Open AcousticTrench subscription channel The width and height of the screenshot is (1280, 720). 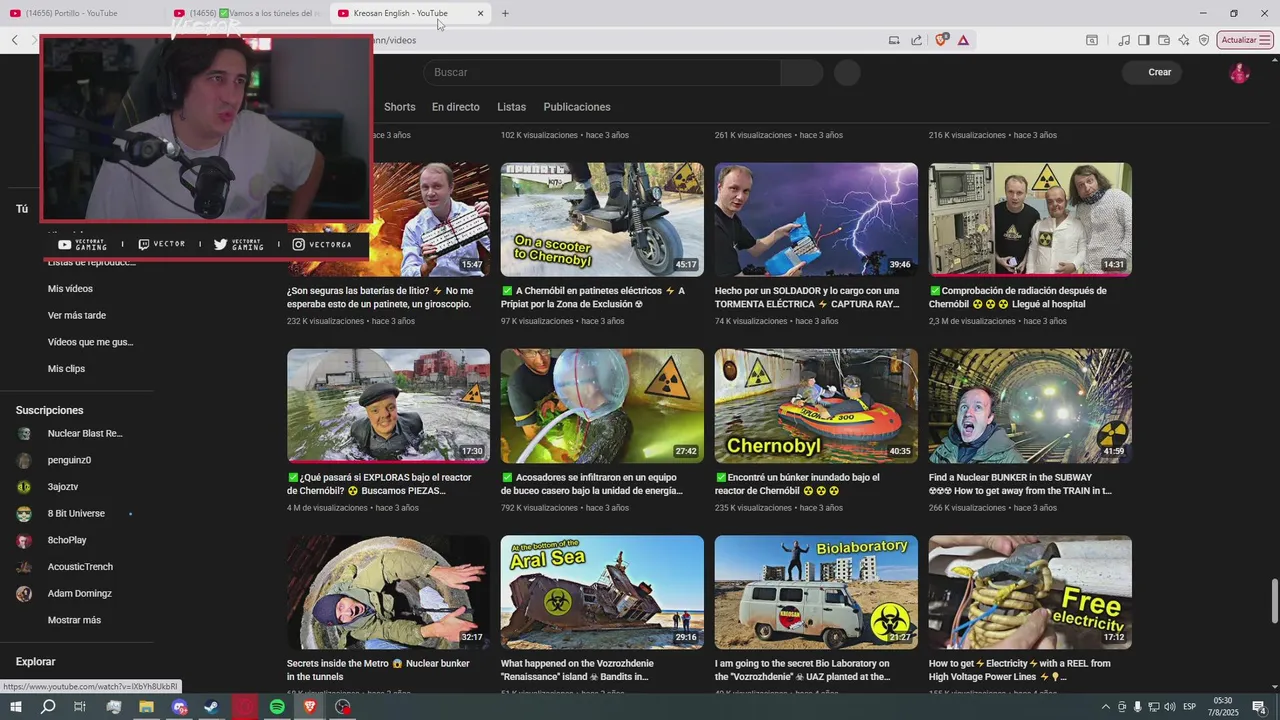tap(80, 567)
